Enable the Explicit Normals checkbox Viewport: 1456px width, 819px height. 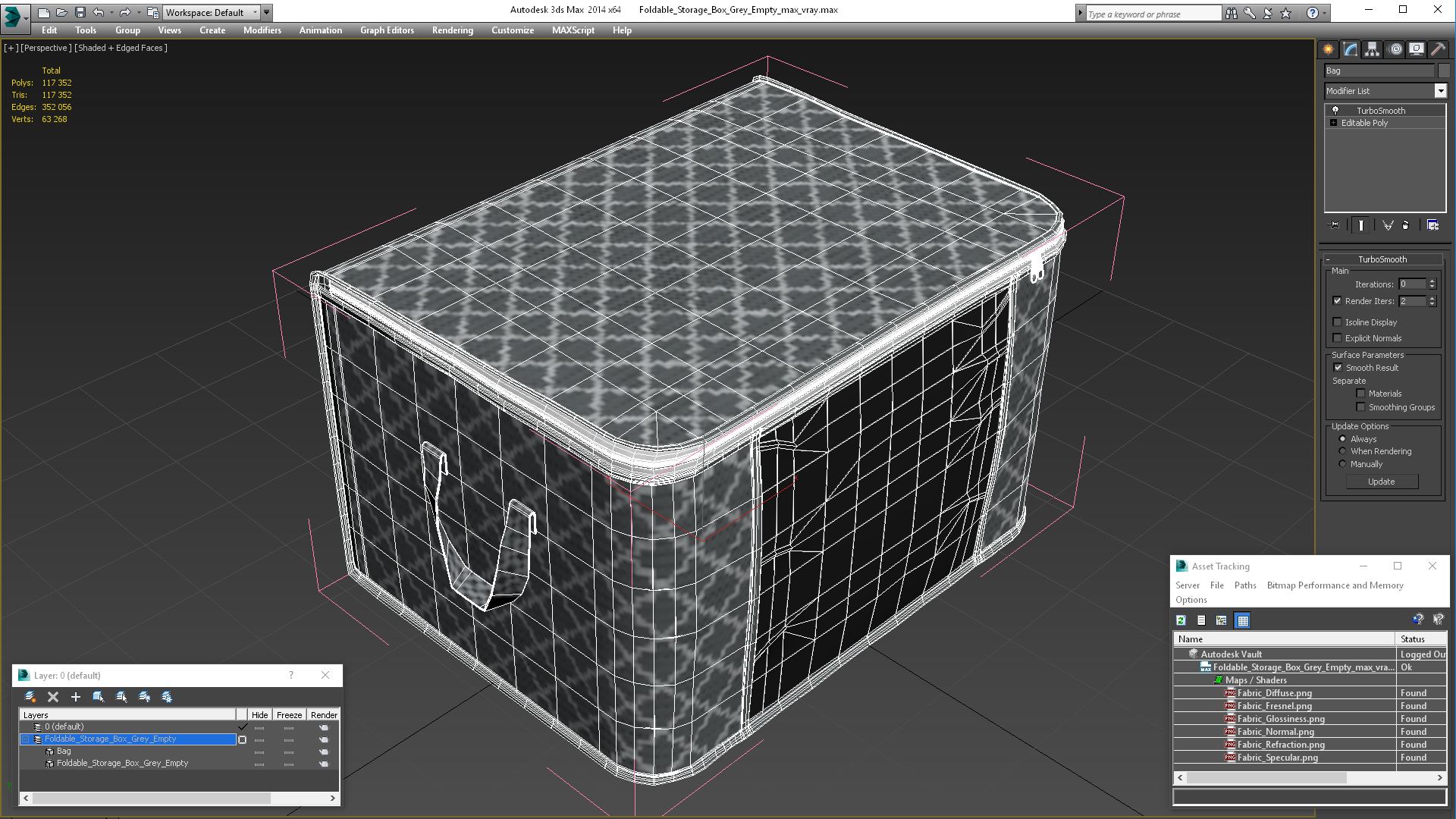click(1338, 338)
